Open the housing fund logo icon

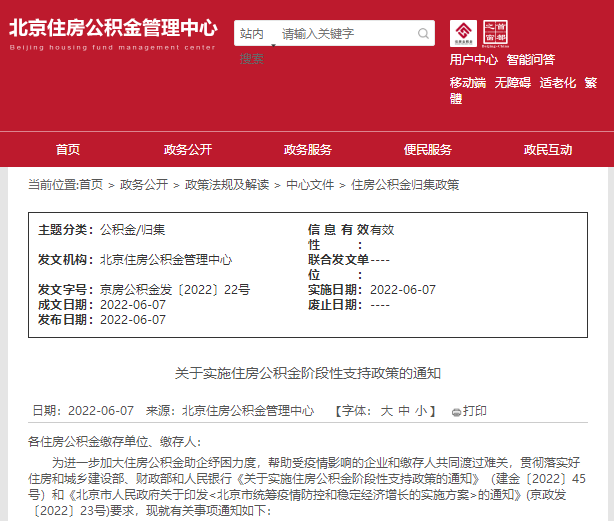point(463,34)
